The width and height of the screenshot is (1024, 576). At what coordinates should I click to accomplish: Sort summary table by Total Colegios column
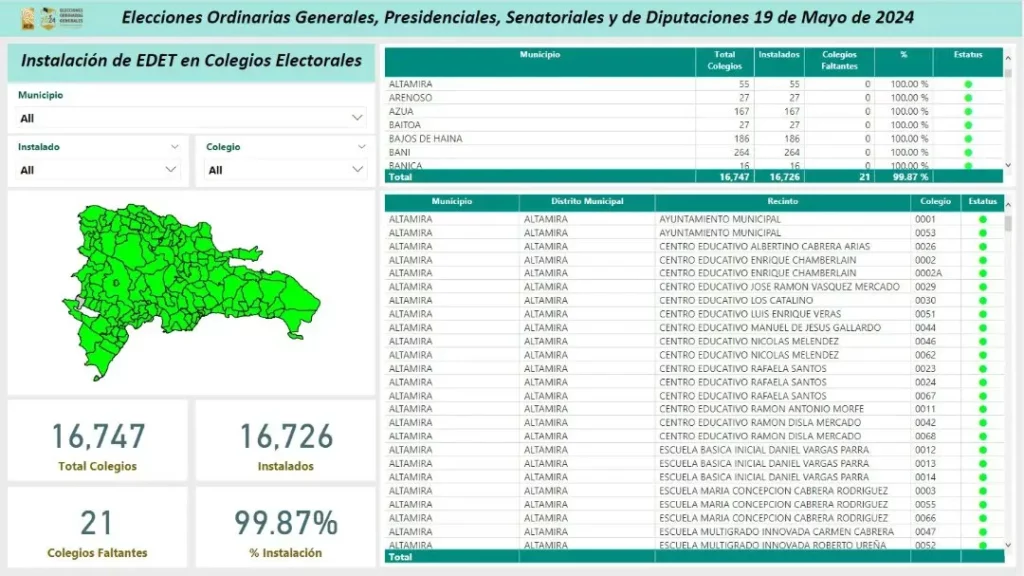point(725,60)
